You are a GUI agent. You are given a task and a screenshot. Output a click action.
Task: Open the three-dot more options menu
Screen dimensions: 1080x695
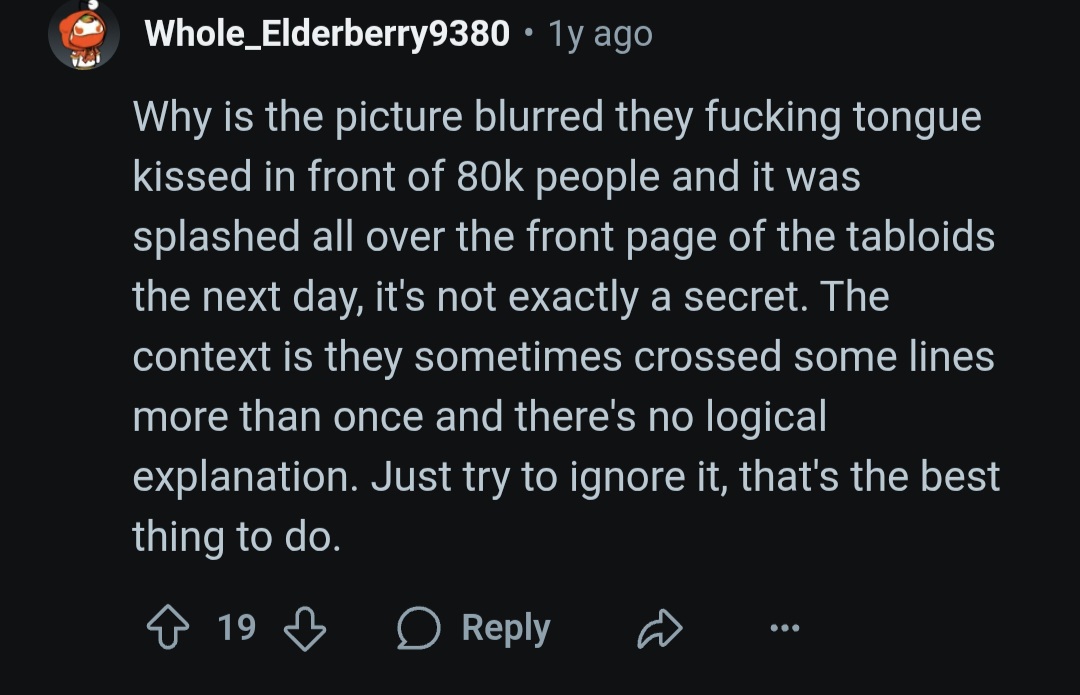pyautogui.click(x=785, y=627)
